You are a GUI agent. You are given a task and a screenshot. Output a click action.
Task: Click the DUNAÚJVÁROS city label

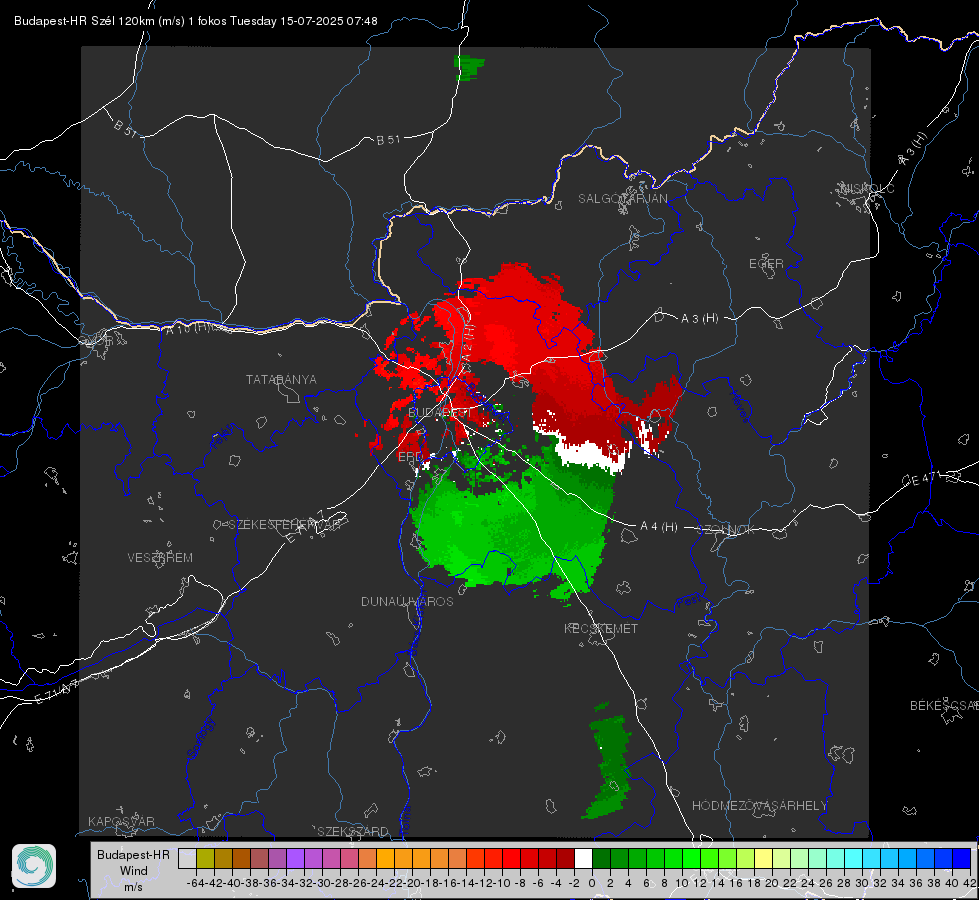407,601
